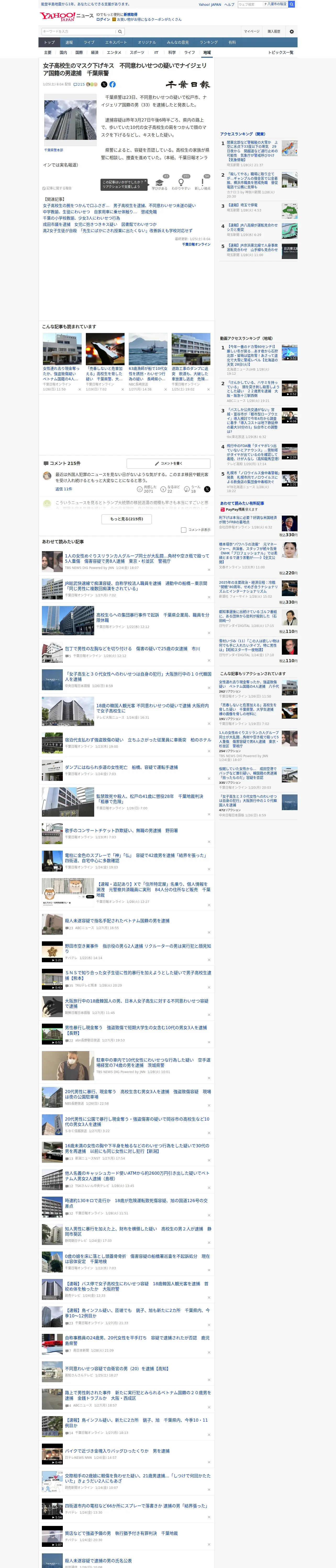The width and height of the screenshot is (336, 1568).
Task: Click the ログイン link
Action: point(103,20)
